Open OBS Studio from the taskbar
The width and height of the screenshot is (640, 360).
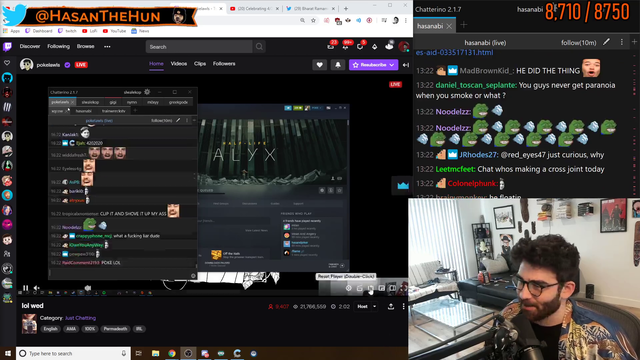pos(188,353)
